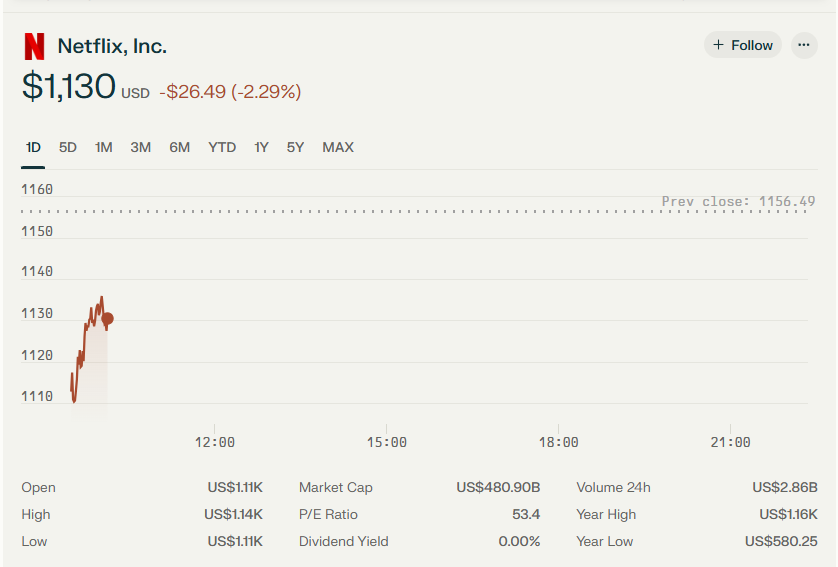Screen dimensions: 838x567
Task: Click the Market Cap value US$480.90B
Action: (x=498, y=487)
